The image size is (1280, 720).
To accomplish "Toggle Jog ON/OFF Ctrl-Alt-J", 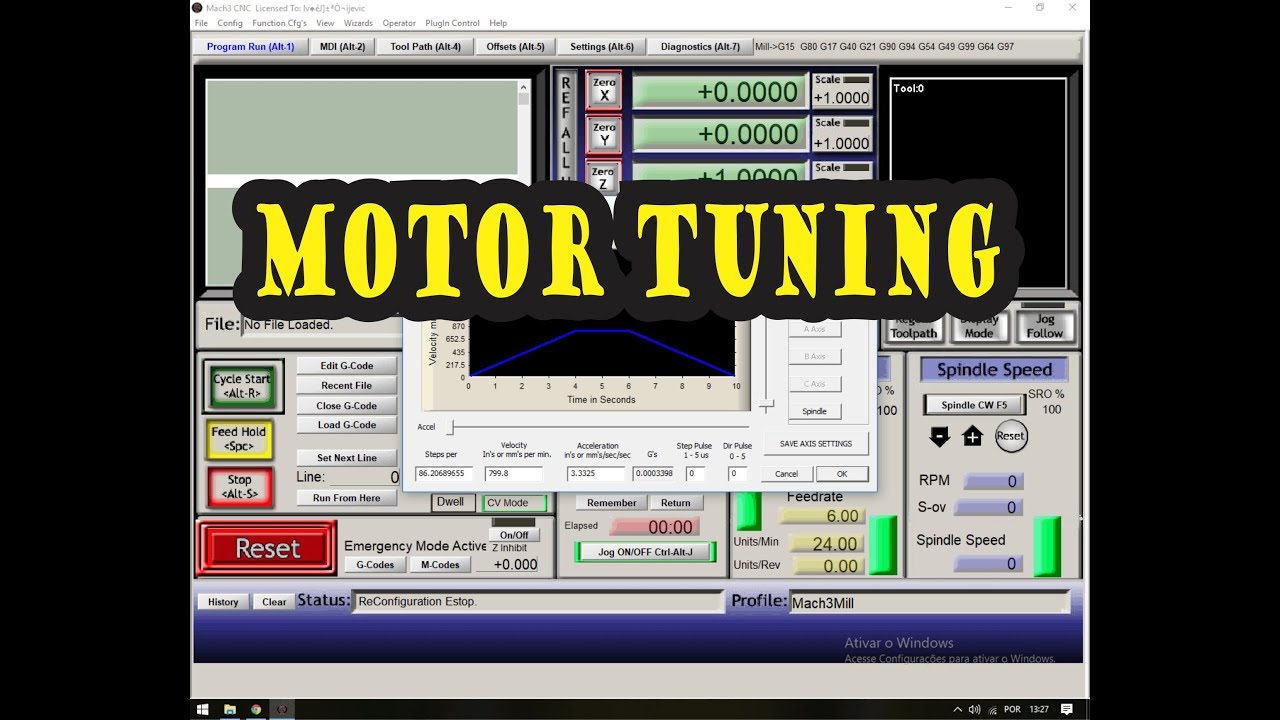I will pos(645,552).
